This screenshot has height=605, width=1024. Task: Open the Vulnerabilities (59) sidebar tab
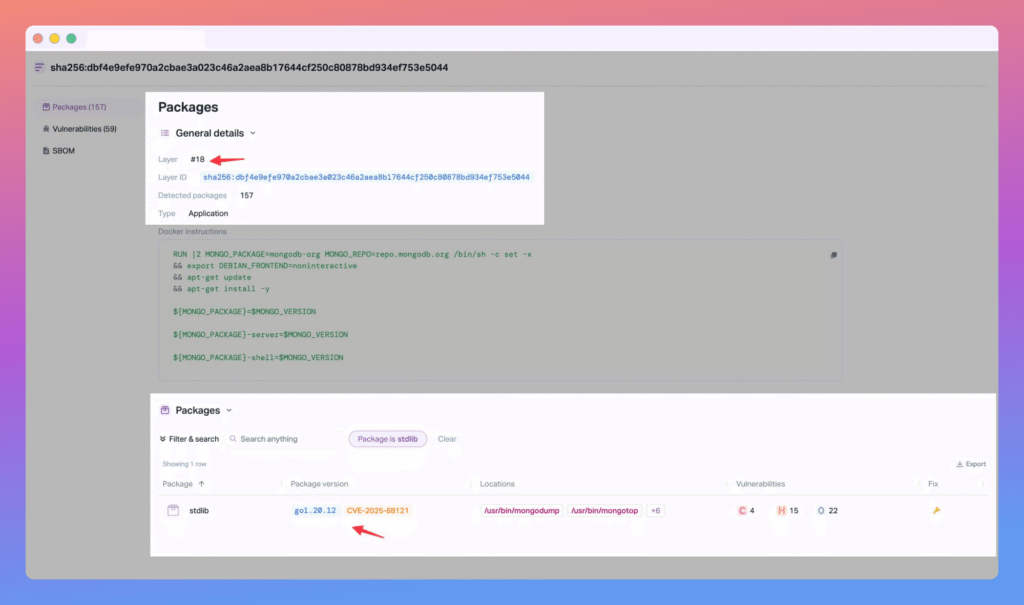click(x=79, y=129)
